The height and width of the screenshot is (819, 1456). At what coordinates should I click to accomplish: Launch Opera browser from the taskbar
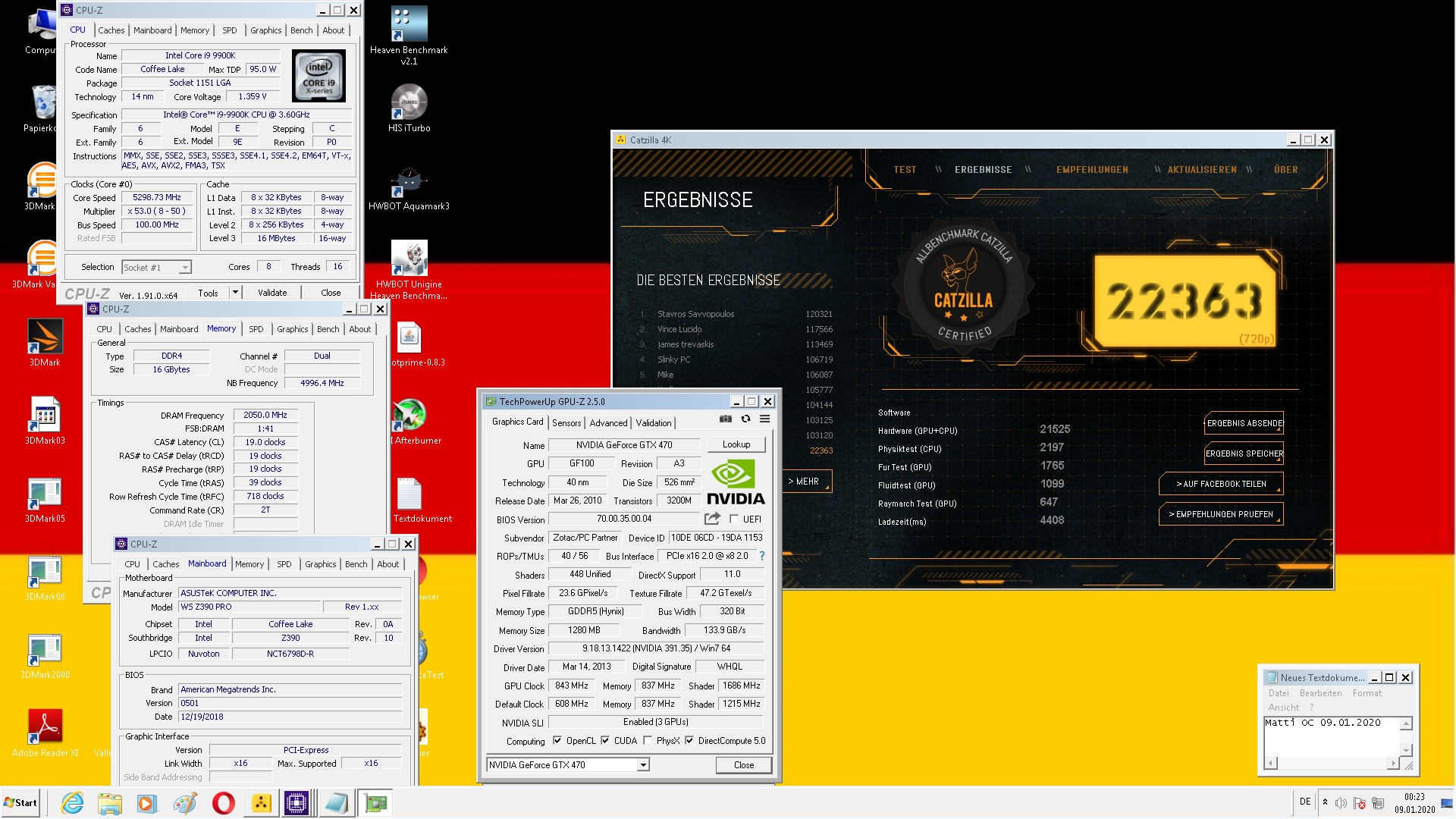point(224,803)
